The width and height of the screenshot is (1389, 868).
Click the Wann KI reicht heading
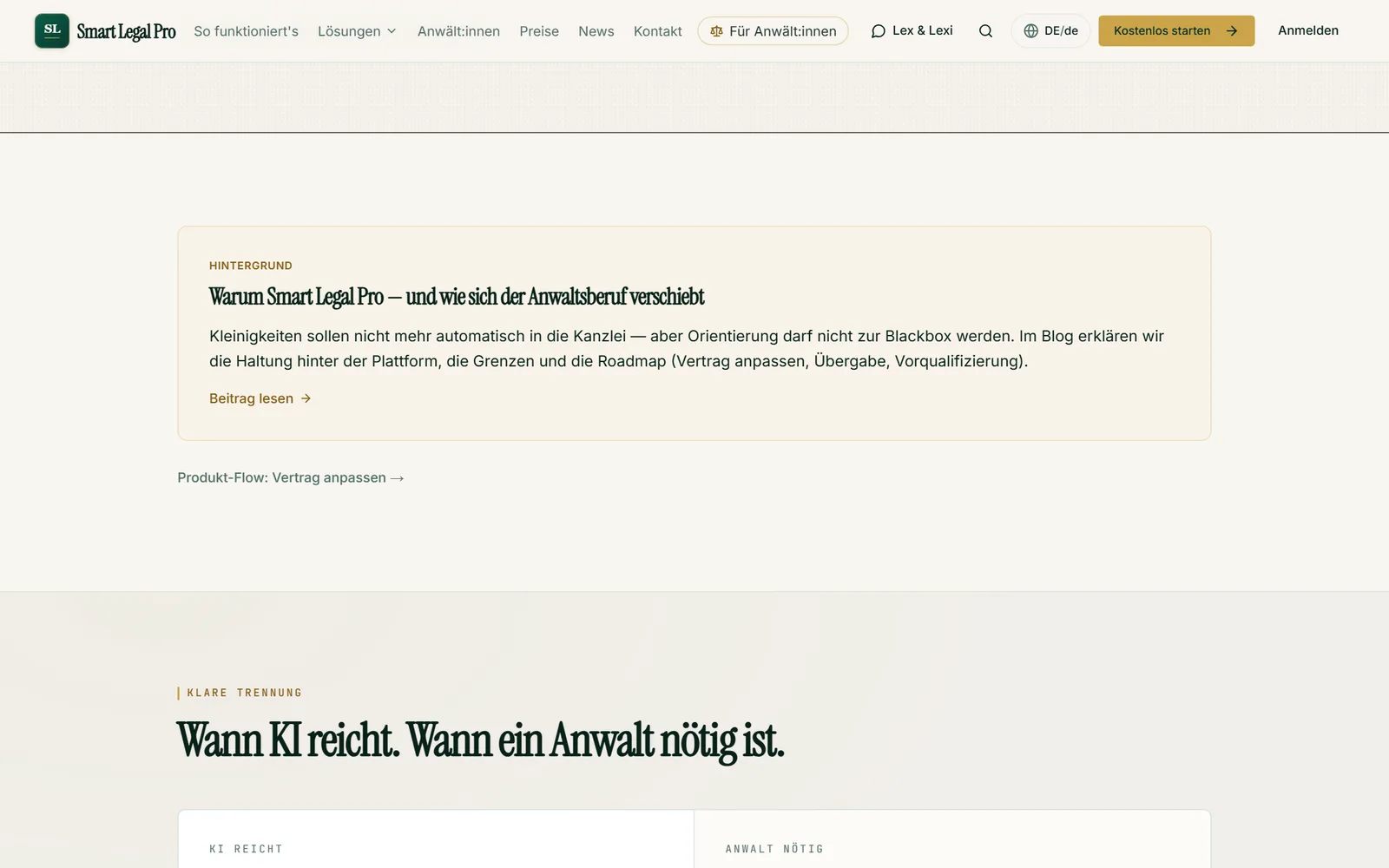click(x=480, y=740)
